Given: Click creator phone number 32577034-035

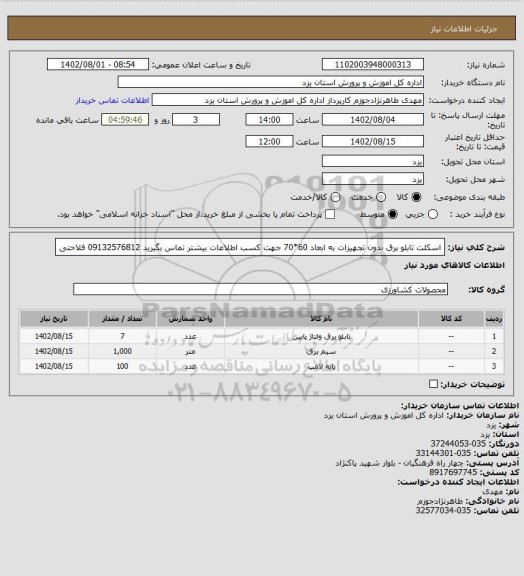Looking at the screenshot, I should (443, 511).
